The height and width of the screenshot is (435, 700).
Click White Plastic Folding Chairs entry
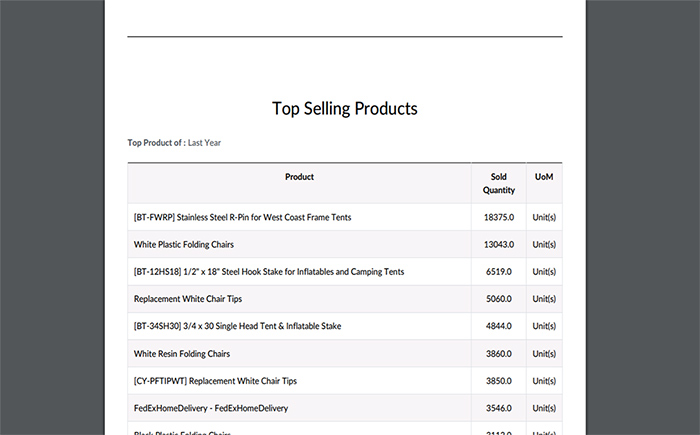pyautogui.click(x=183, y=245)
